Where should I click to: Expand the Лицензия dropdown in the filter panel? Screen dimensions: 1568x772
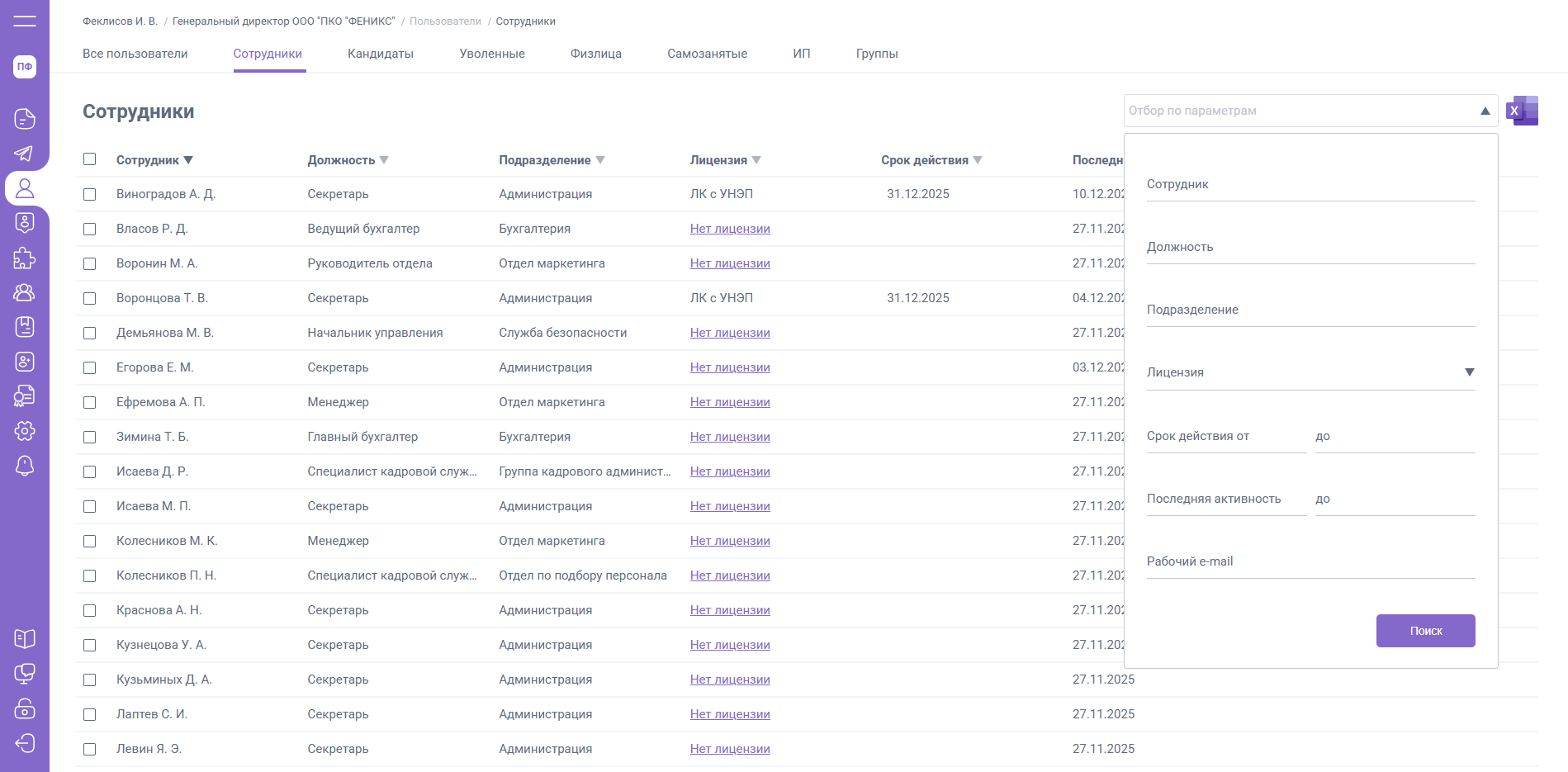(x=1469, y=372)
